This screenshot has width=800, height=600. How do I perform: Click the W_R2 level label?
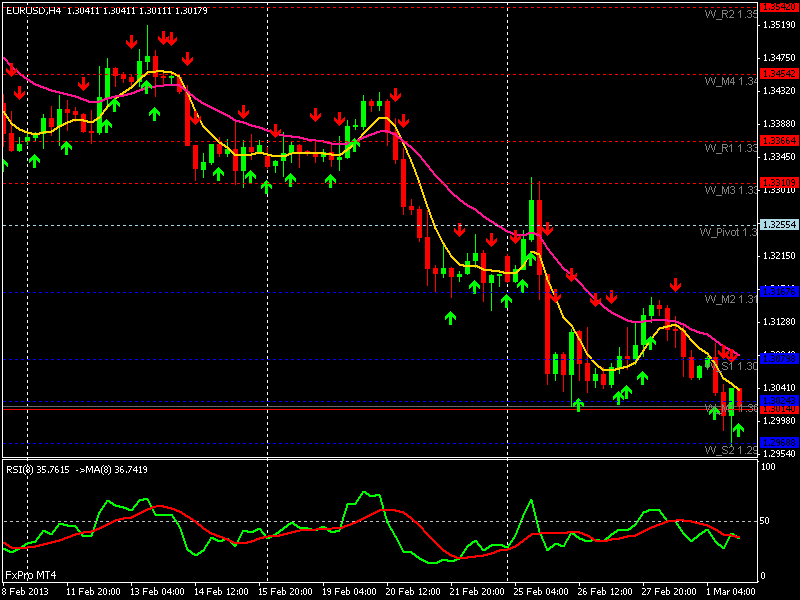click(x=731, y=14)
